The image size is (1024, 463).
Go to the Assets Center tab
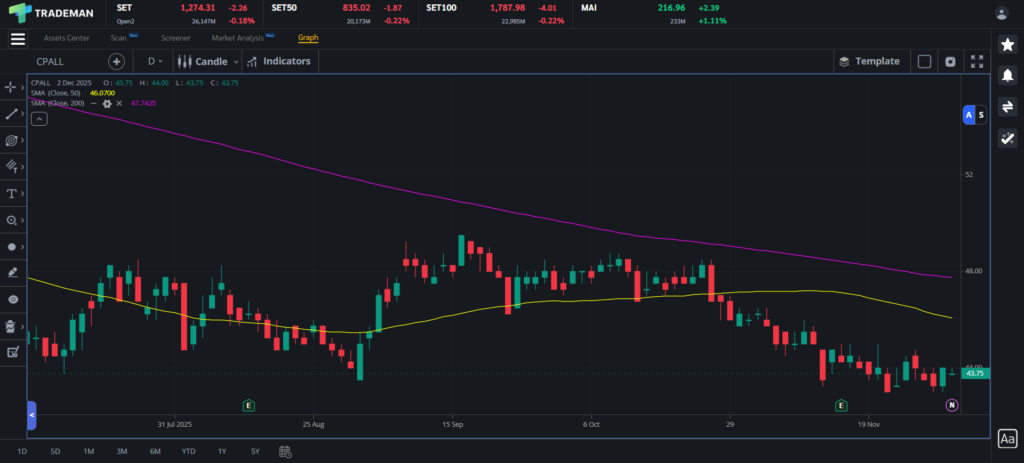click(x=67, y=38)
